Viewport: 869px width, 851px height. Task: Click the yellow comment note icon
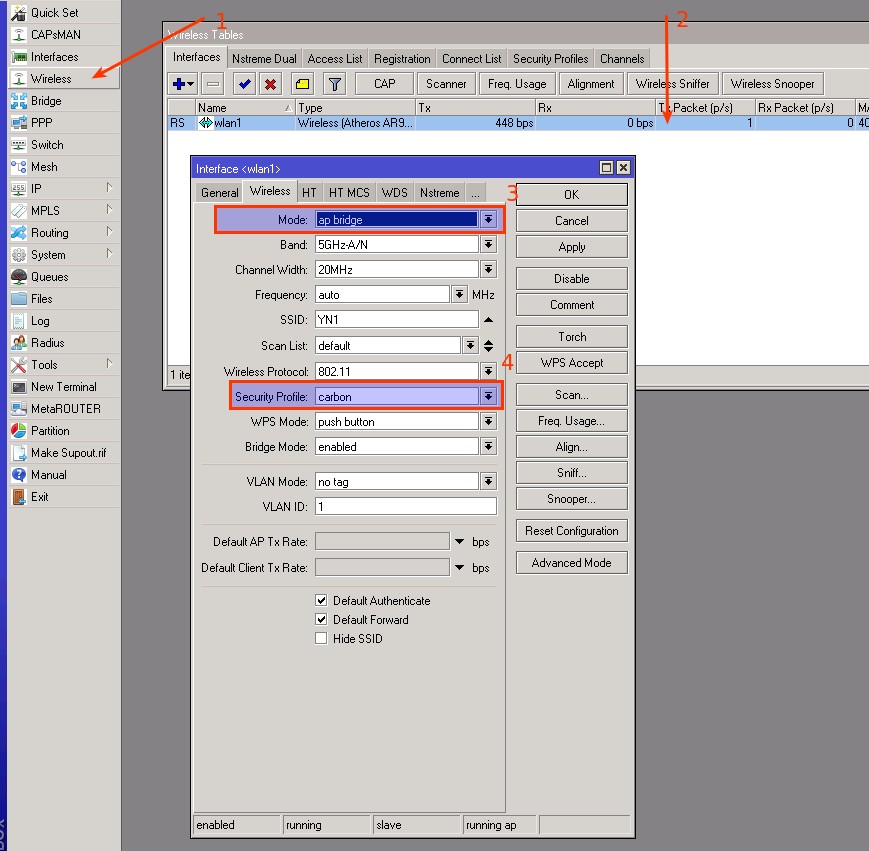pos(302,84)
